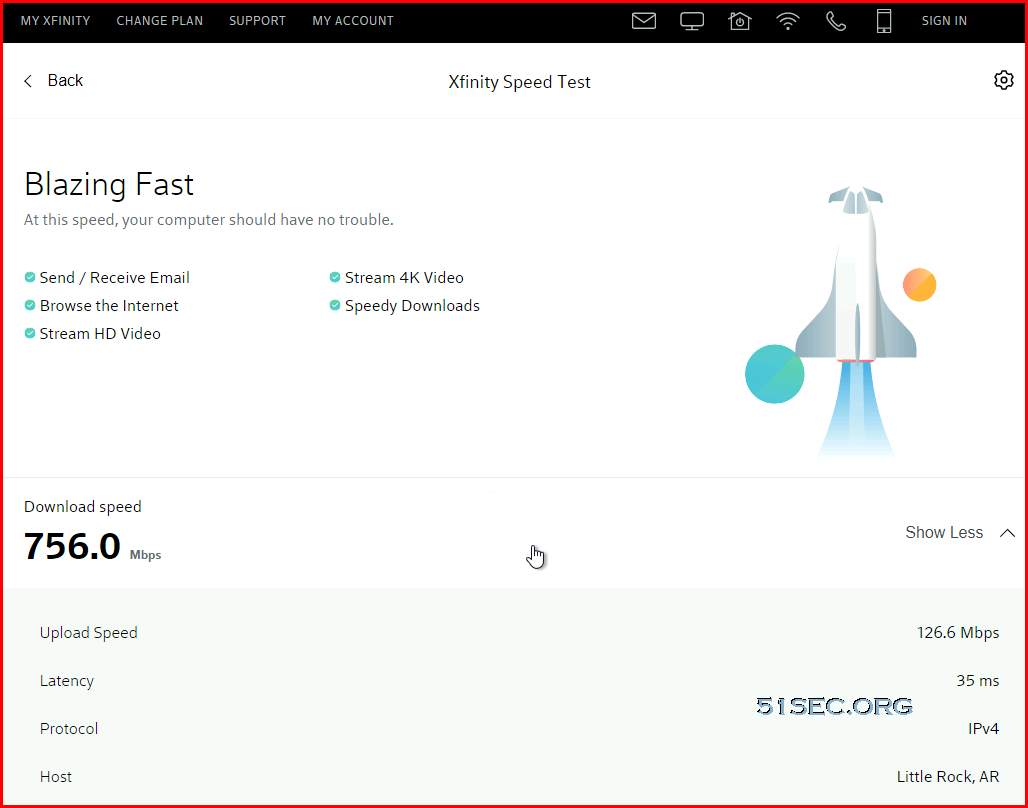Click the WiFi internet icon
The height and width of the screenshot is (808, 1028).
(x=787, y=21)
